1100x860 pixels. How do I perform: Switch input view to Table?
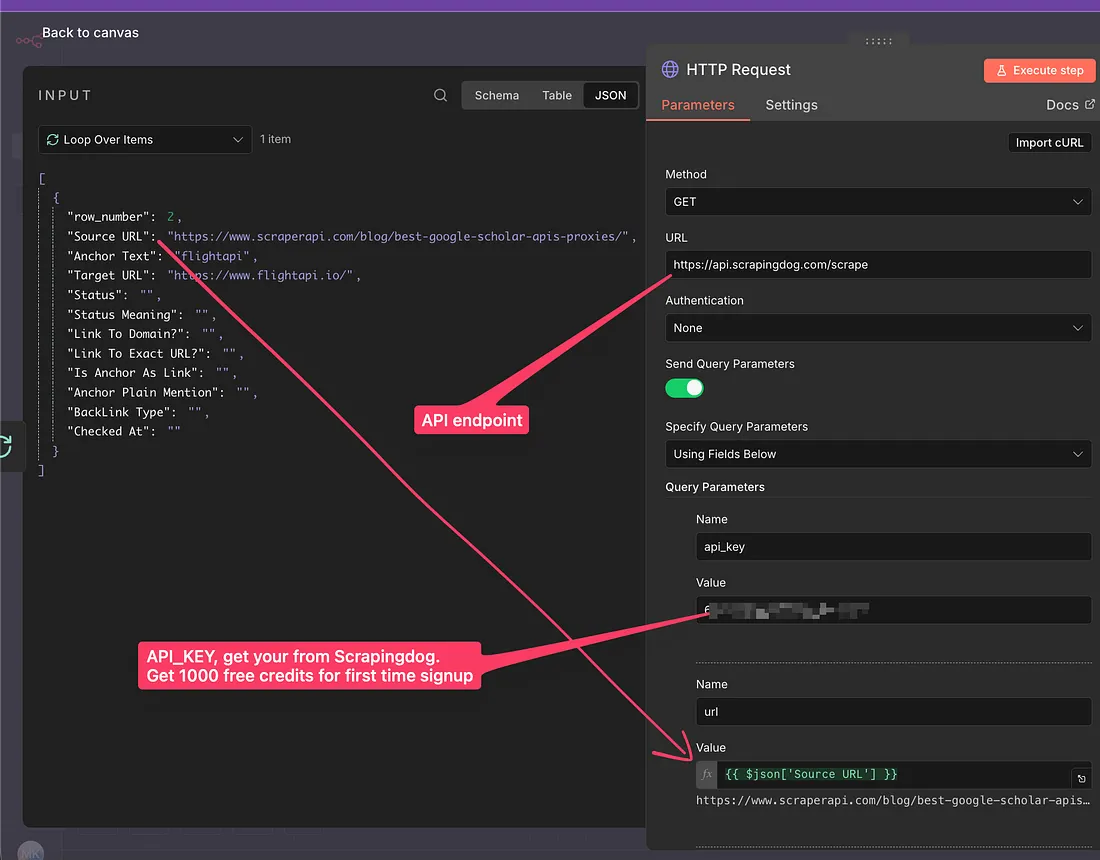(x=557, y=96)
